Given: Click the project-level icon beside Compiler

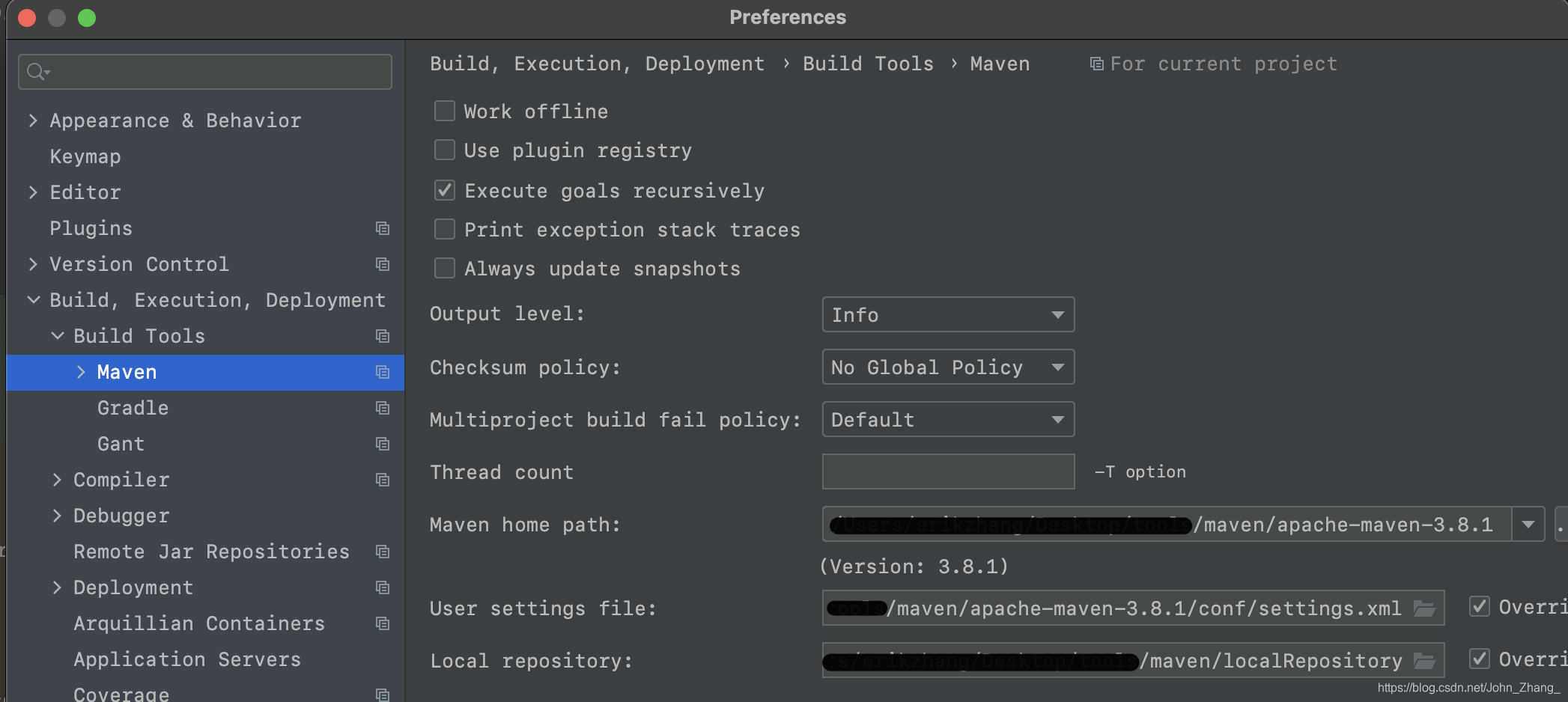Looking at the screenshot, I should coord(383,480).
